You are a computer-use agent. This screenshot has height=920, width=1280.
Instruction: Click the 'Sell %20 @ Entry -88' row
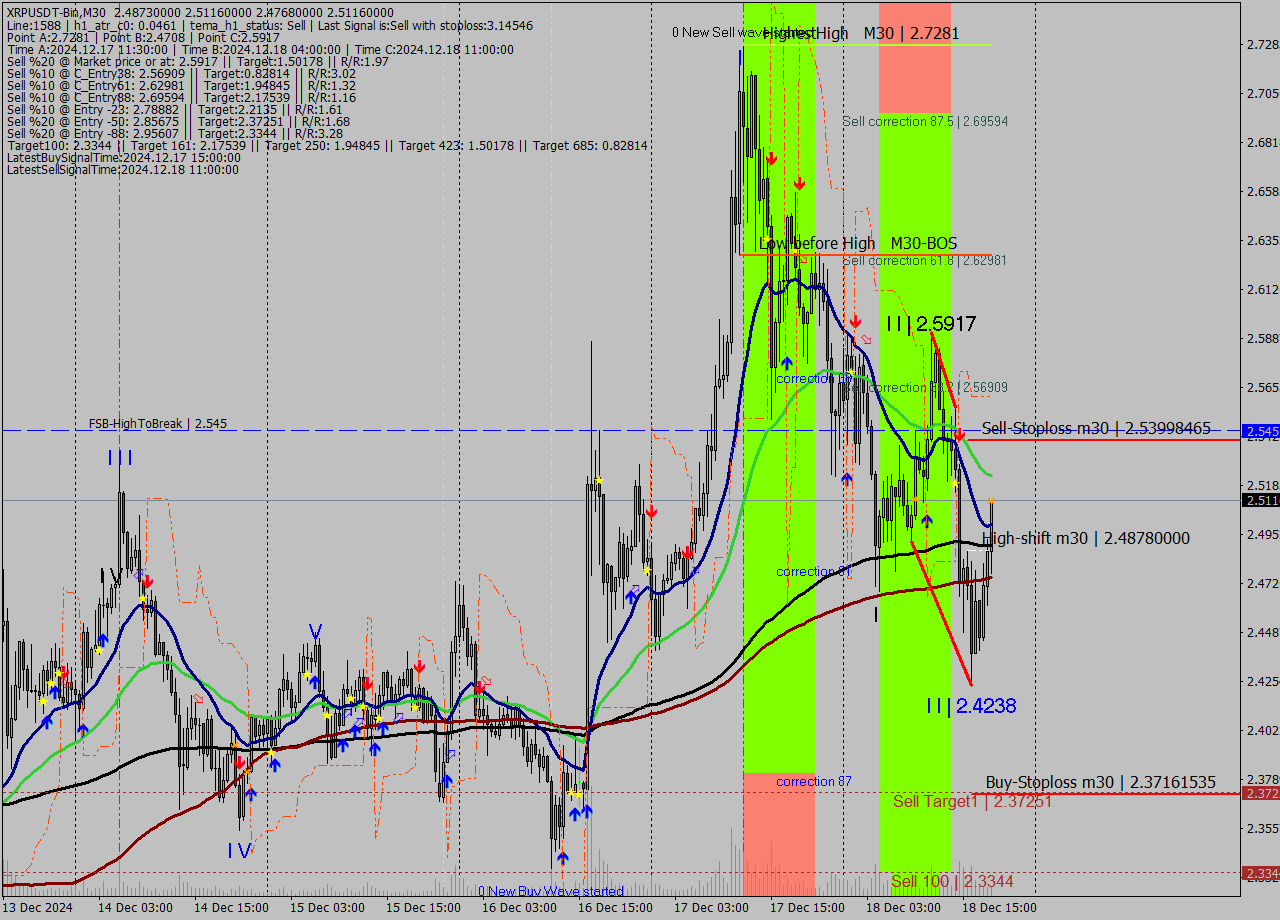coord(174,133)
